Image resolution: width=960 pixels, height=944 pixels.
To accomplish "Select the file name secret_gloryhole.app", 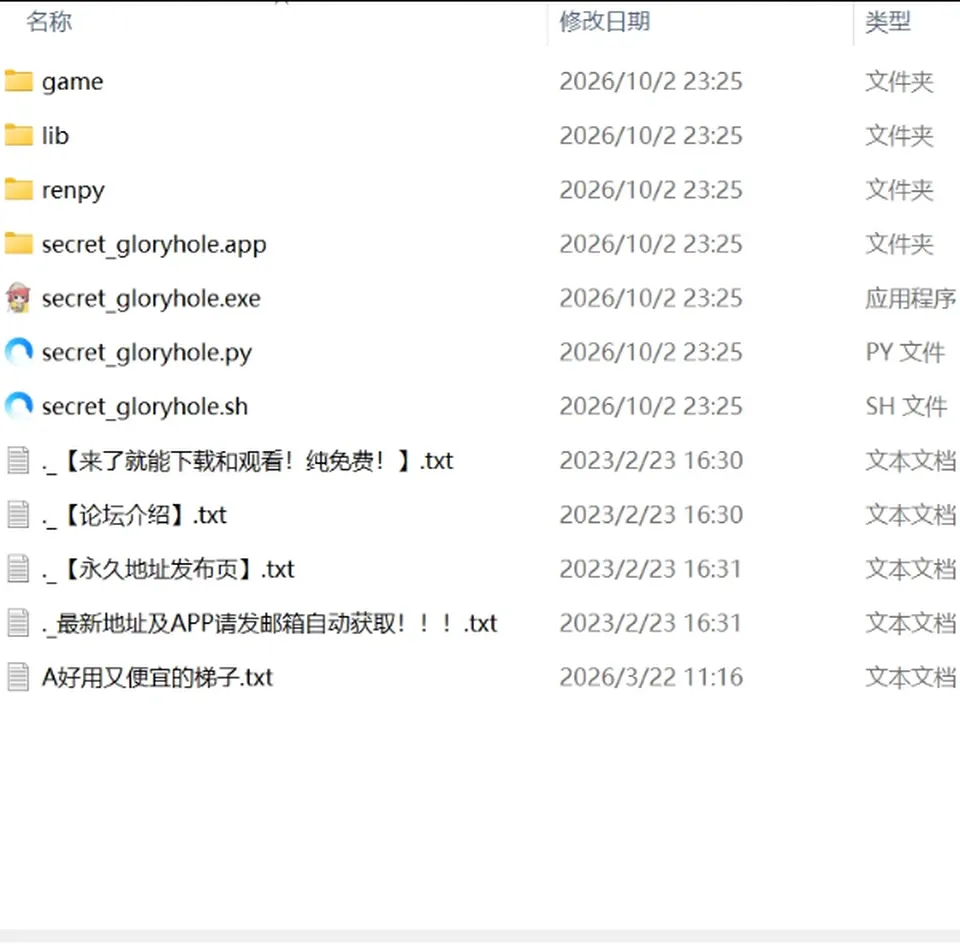I will coord(154,245).
